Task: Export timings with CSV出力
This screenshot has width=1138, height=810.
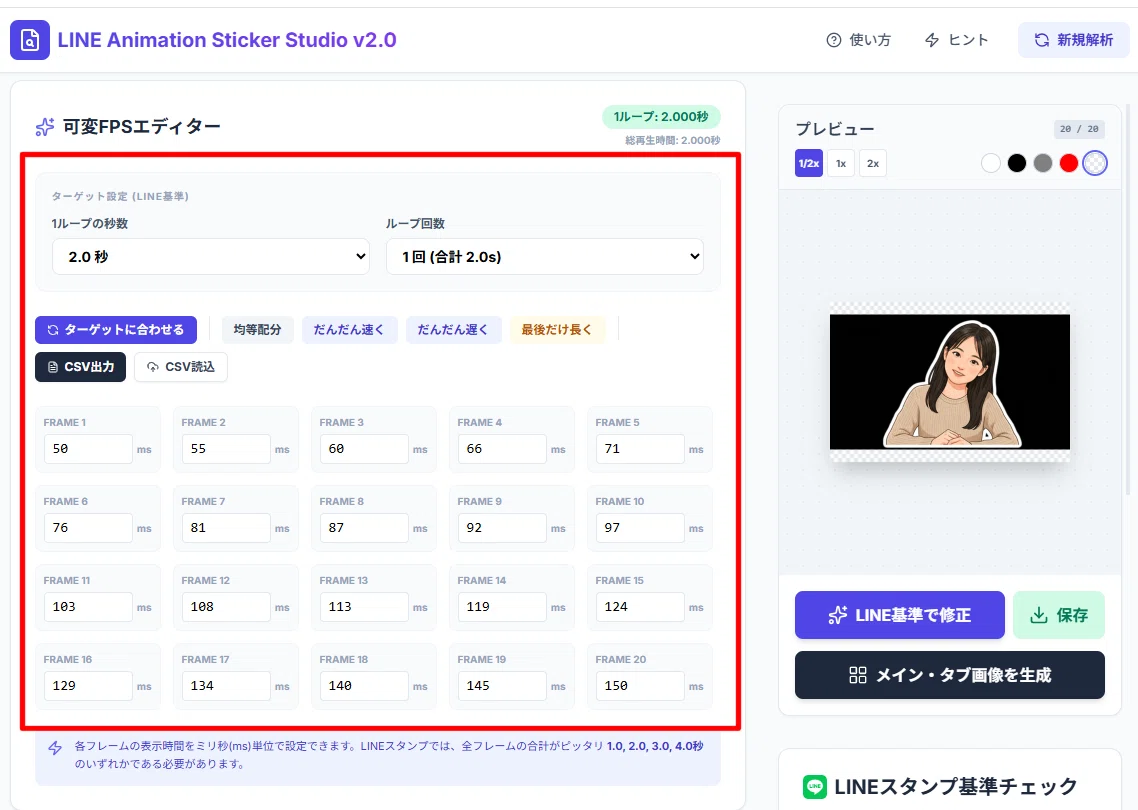Action: 81,367
